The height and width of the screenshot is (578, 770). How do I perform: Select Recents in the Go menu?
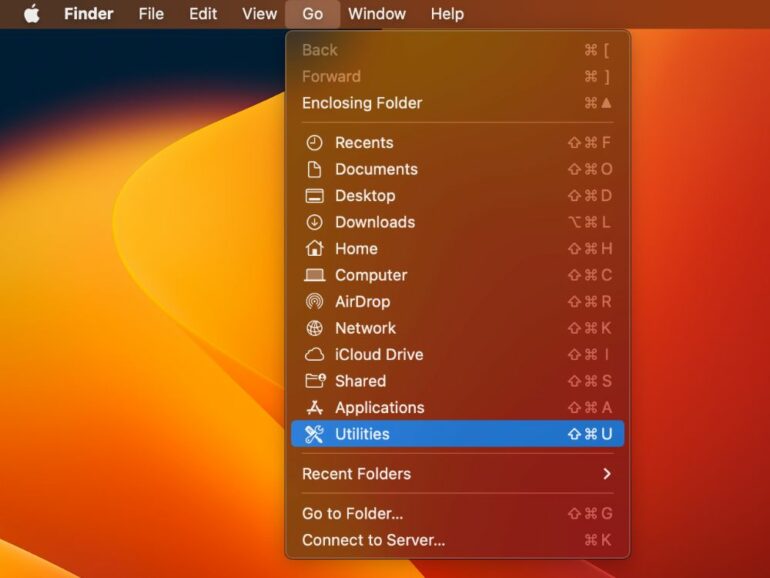tap(457, 143)
